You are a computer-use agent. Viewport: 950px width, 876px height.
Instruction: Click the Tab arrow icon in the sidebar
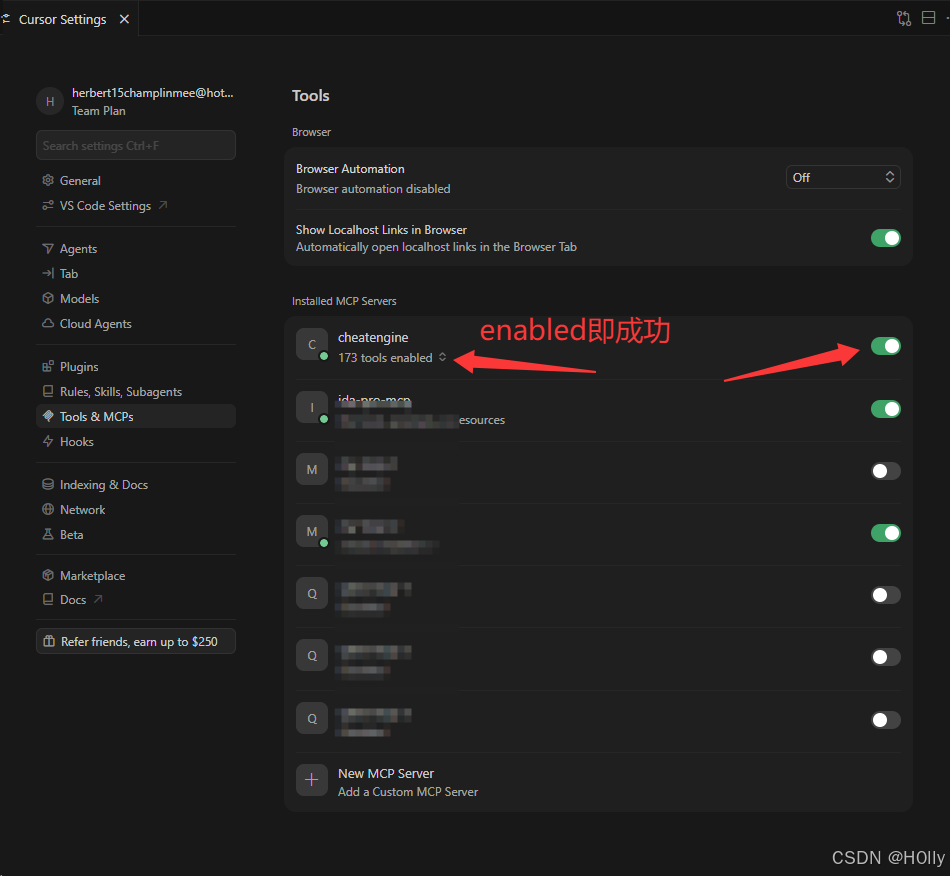click(x=48, y=273)
